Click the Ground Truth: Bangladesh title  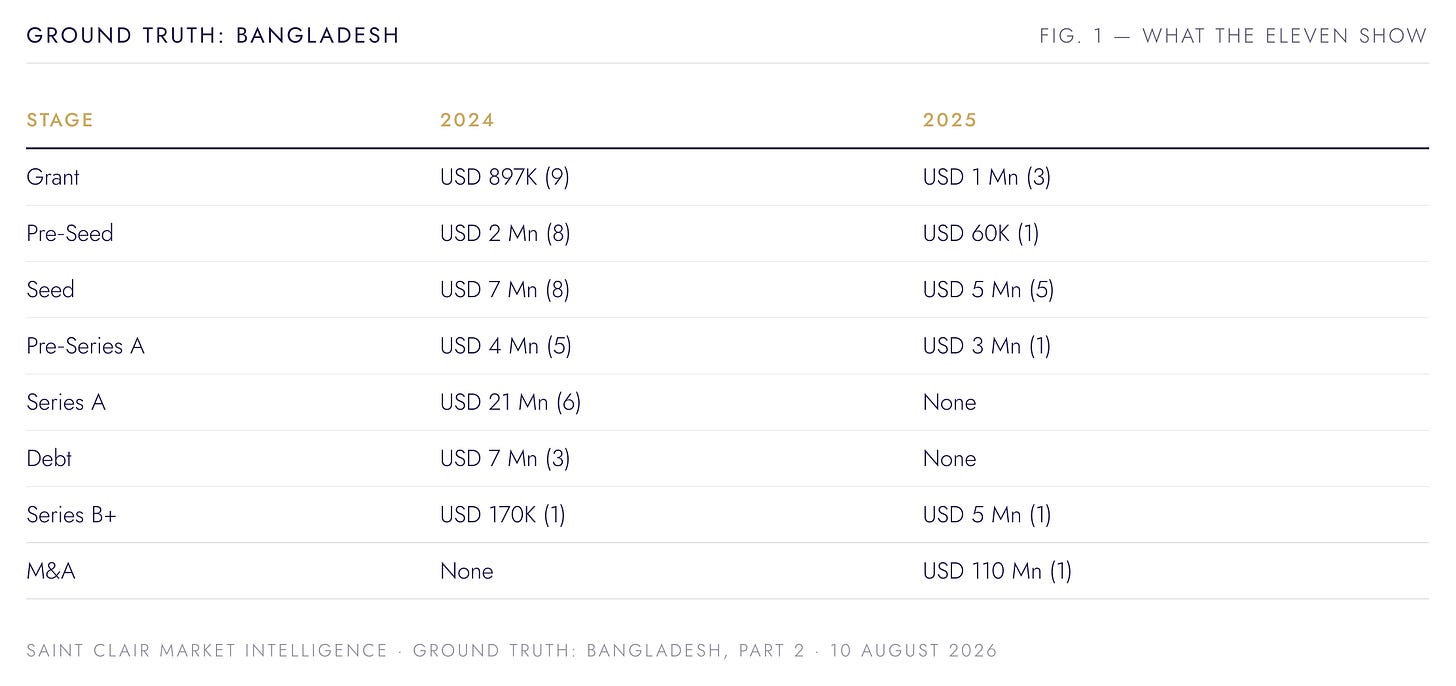[x=213, y=35]
